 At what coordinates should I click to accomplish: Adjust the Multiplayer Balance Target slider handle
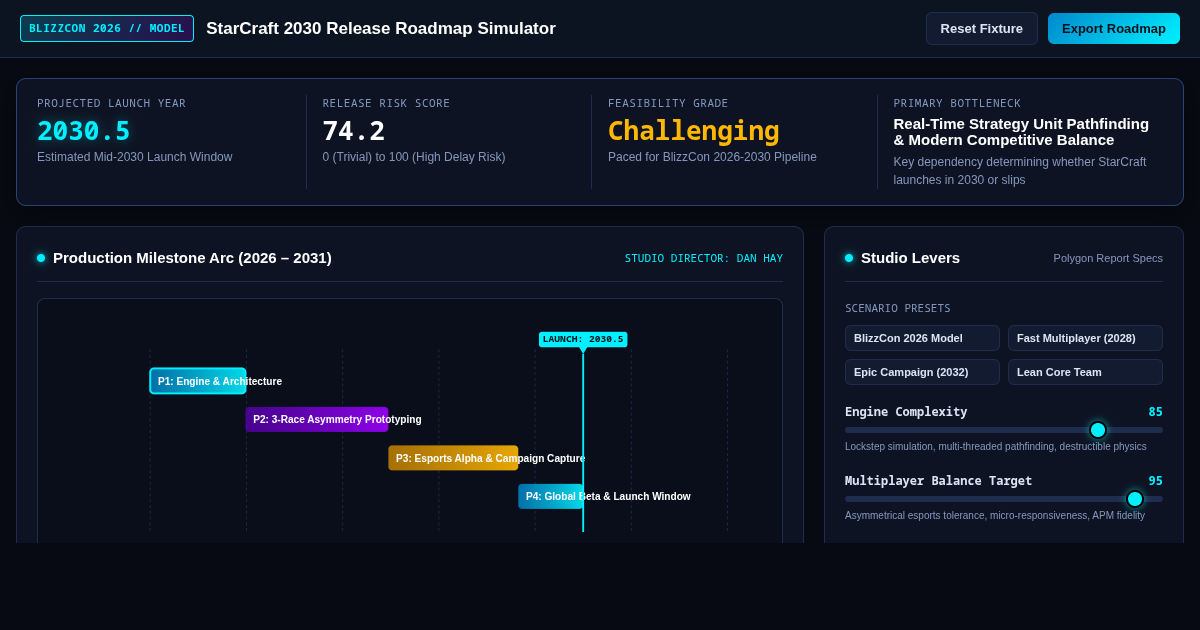(1135, 499)
